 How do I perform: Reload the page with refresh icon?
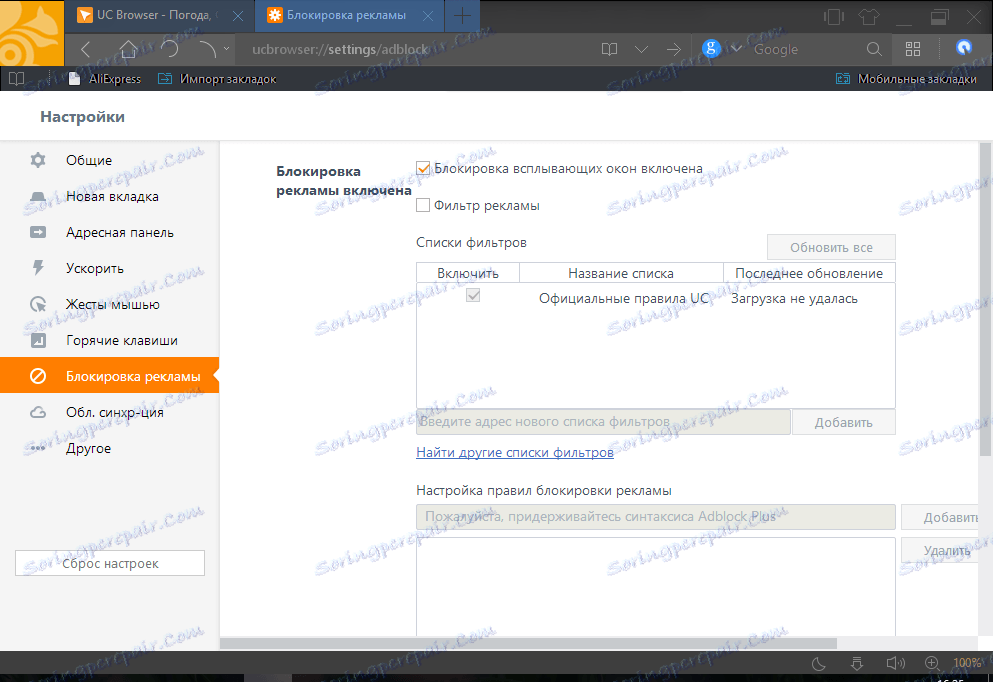click(168, 49)
